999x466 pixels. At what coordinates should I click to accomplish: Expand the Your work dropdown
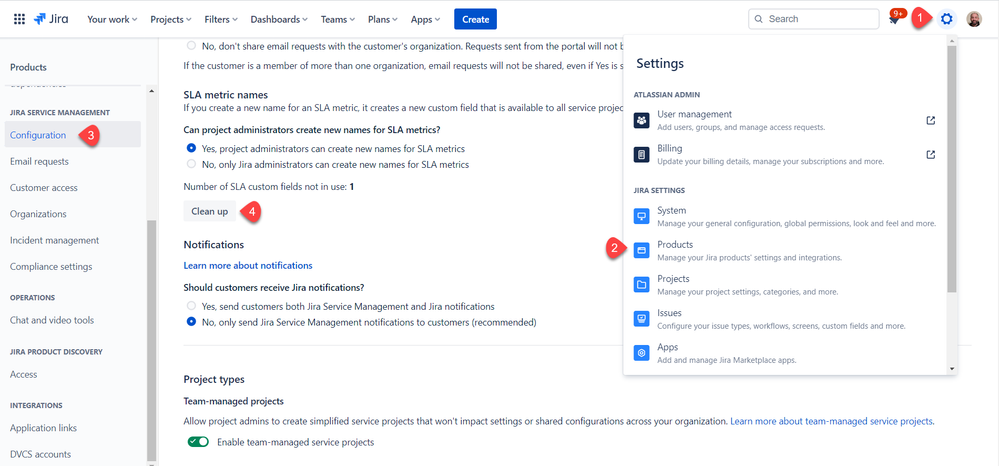click(x=112, y=19)
